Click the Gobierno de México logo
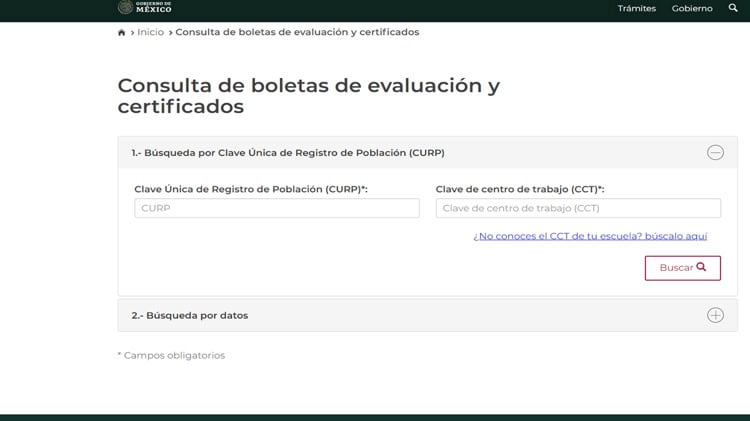The height and width of the screenshot is (421, 750). coord(144,7)
